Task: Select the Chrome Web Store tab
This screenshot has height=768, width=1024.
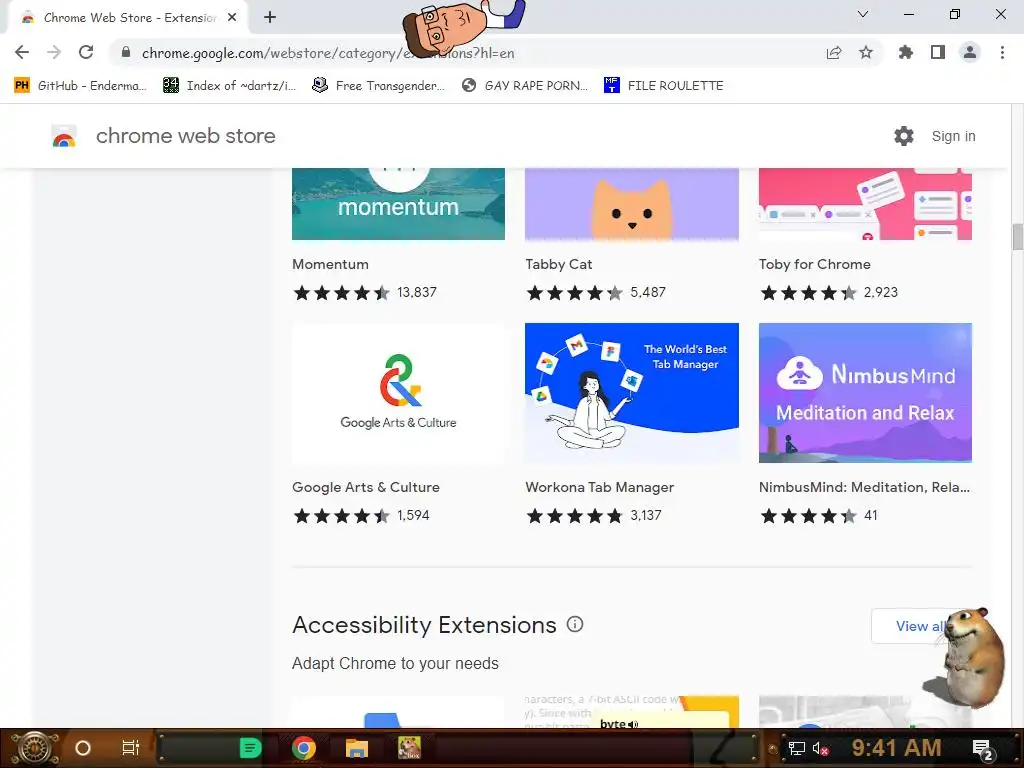Action: [129, 18]
